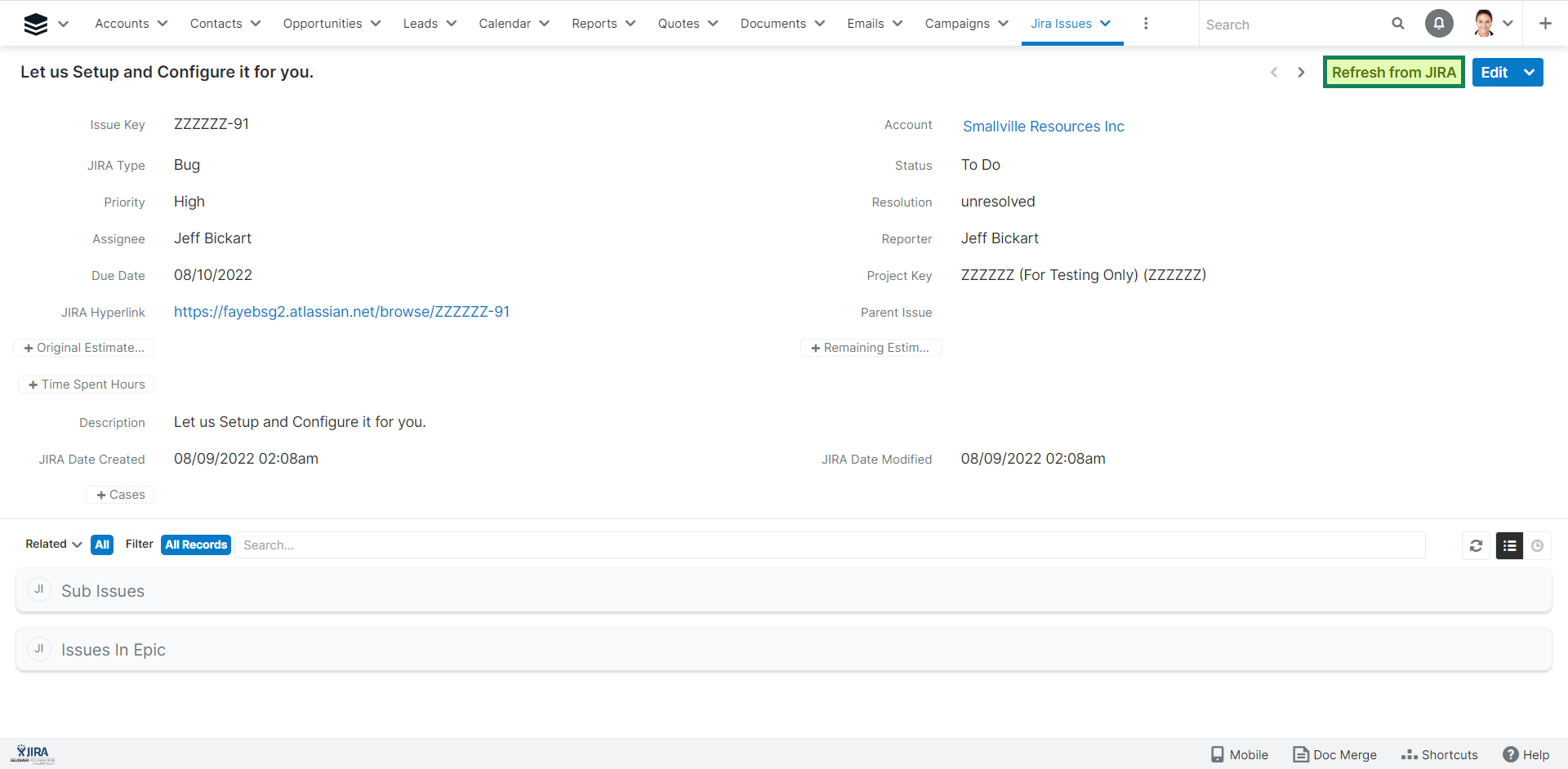Image resolution: width=1568 pixels, height=769 pixels.
Task: Open the Opportunities menu
Action: click(x=332, y=24)
